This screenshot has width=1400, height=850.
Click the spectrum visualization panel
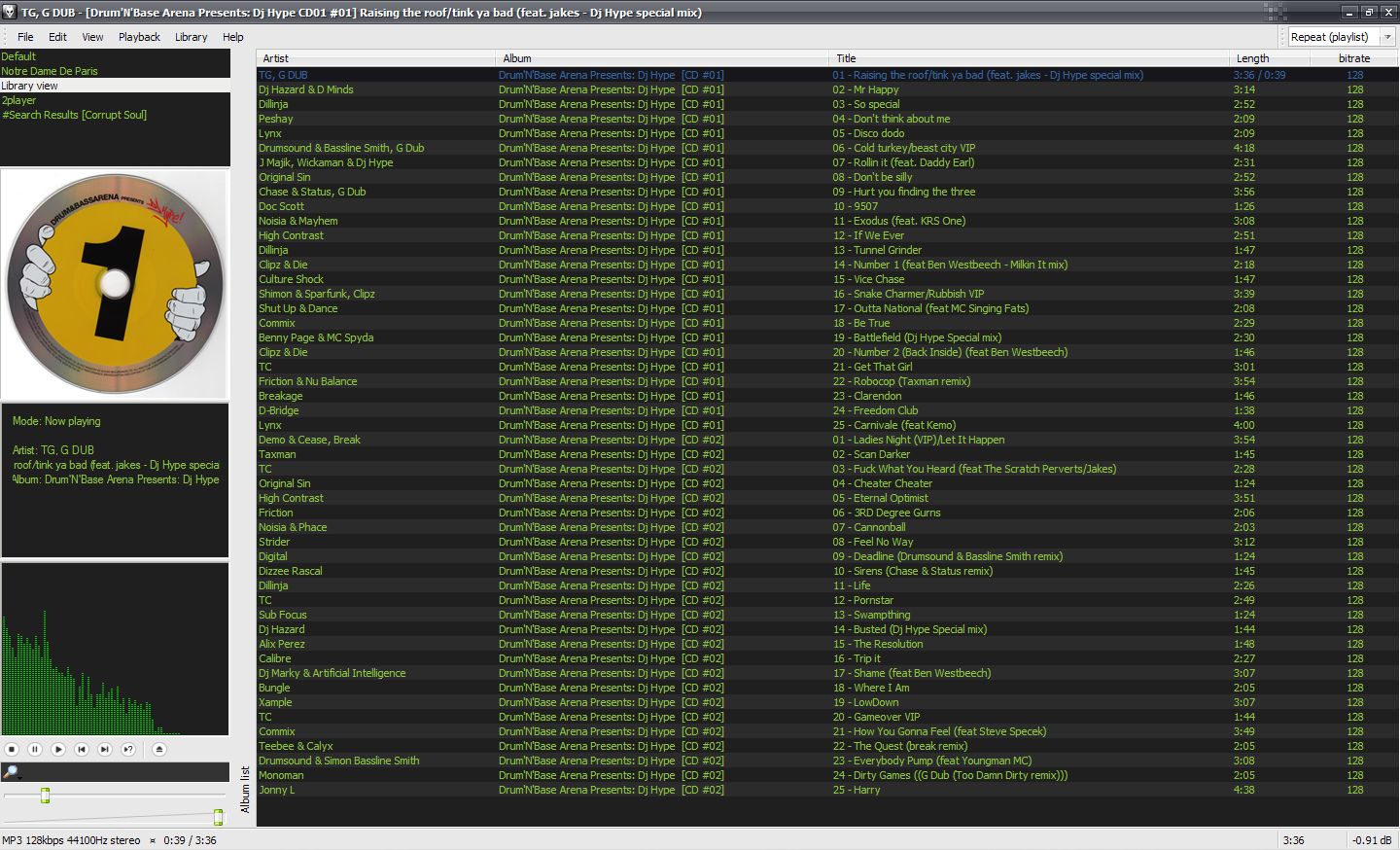click(115, 649)
